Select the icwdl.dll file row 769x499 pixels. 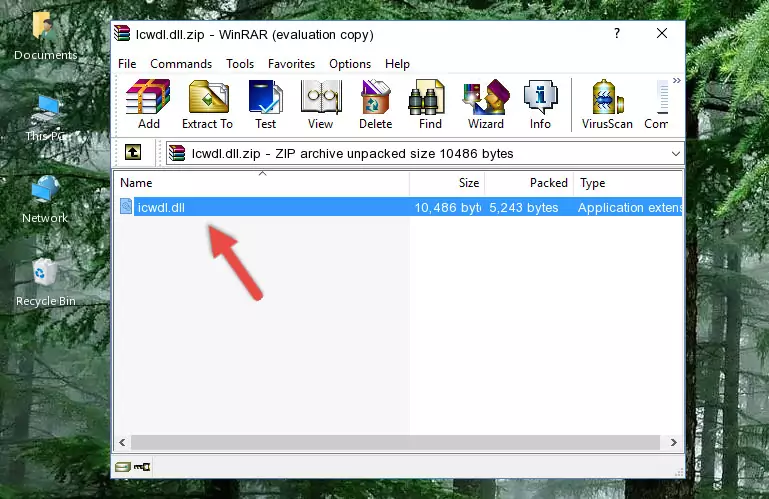[401, 207]
